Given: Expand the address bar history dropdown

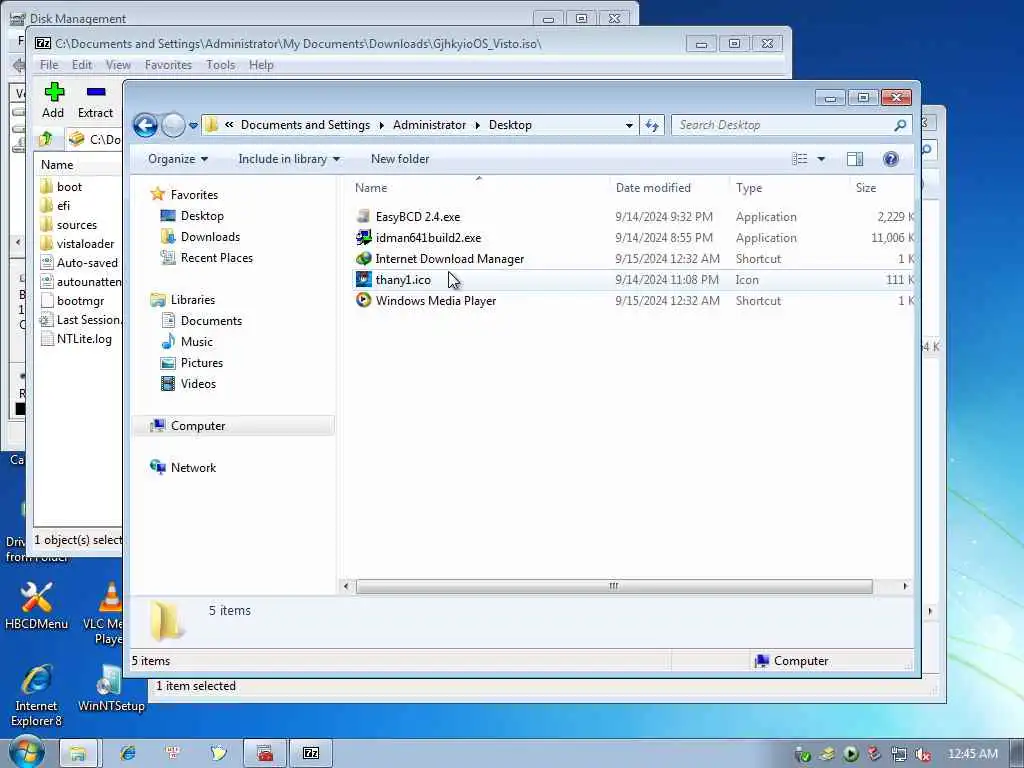Looking at the screenshot, I should click(x=629, y=125).
